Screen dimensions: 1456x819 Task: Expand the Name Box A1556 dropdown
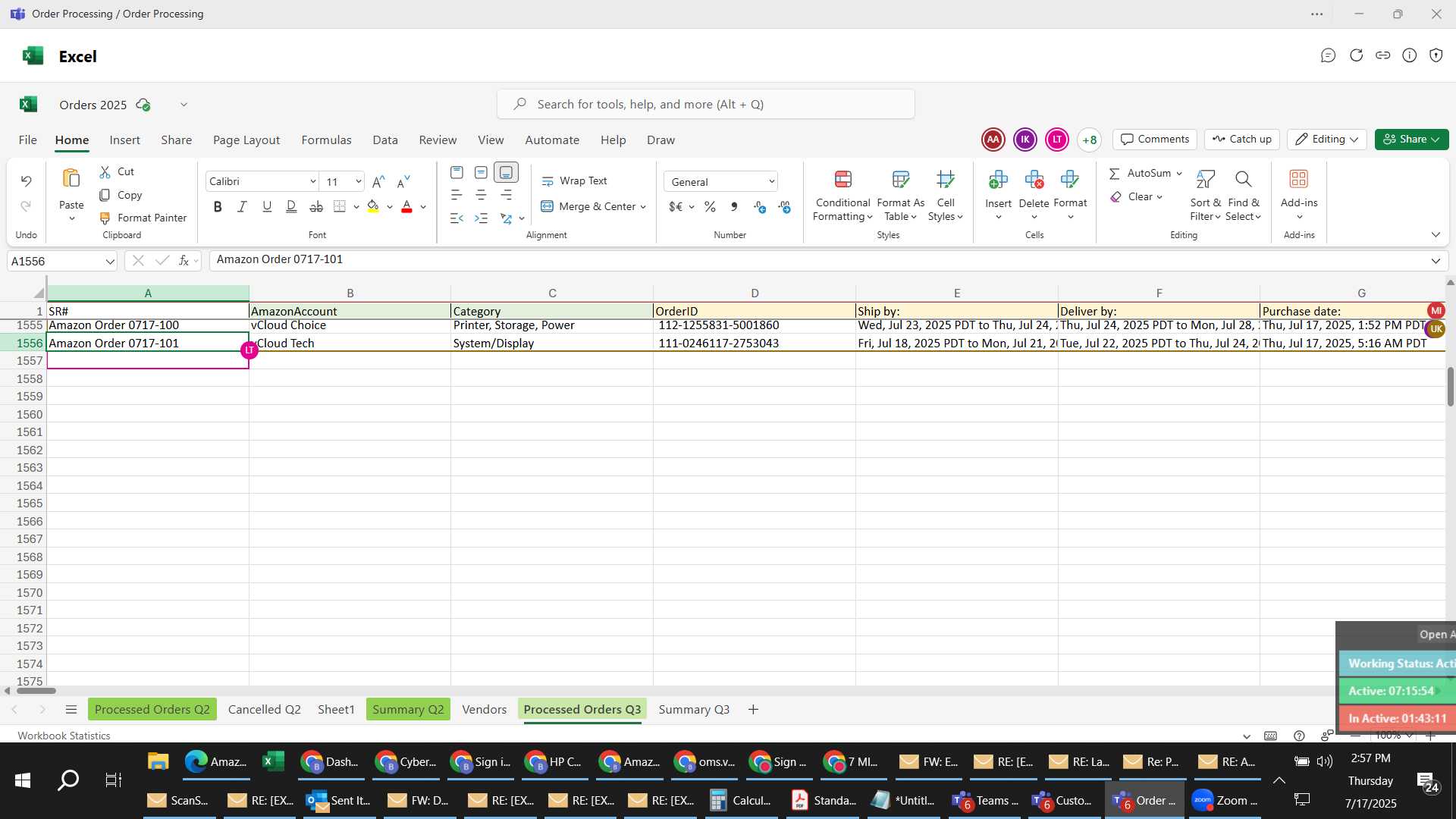[x=110, y=261]
